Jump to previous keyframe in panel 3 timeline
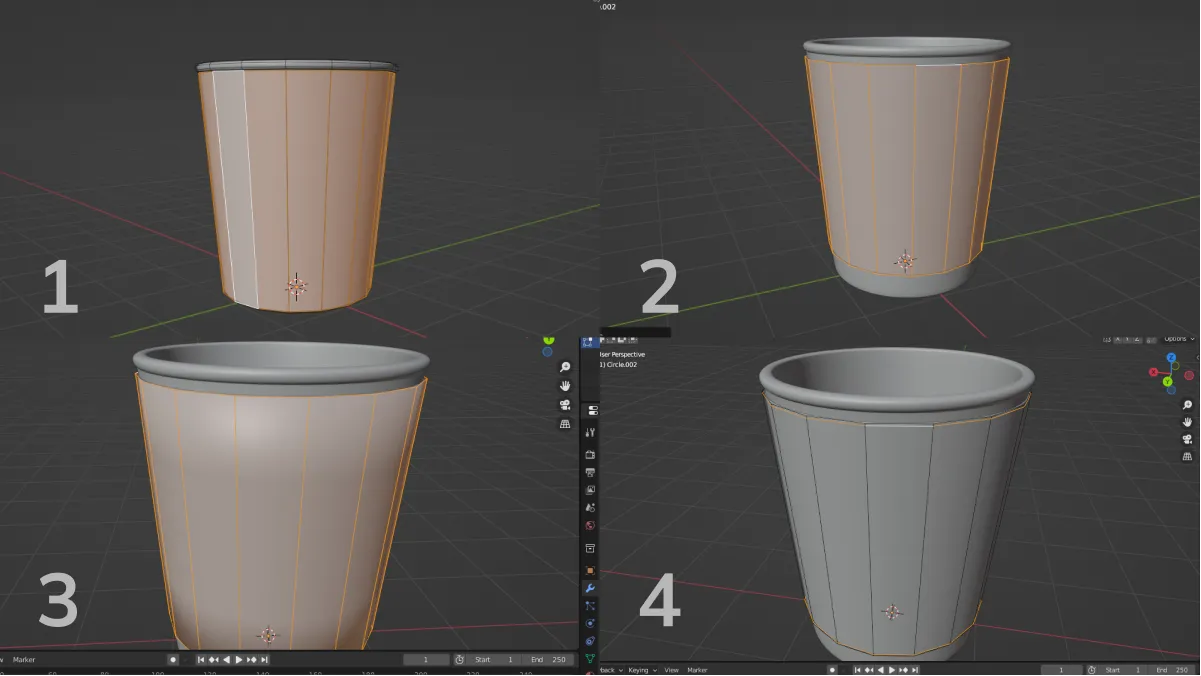Screen dimensions: 1201x676 click(214, 660)
